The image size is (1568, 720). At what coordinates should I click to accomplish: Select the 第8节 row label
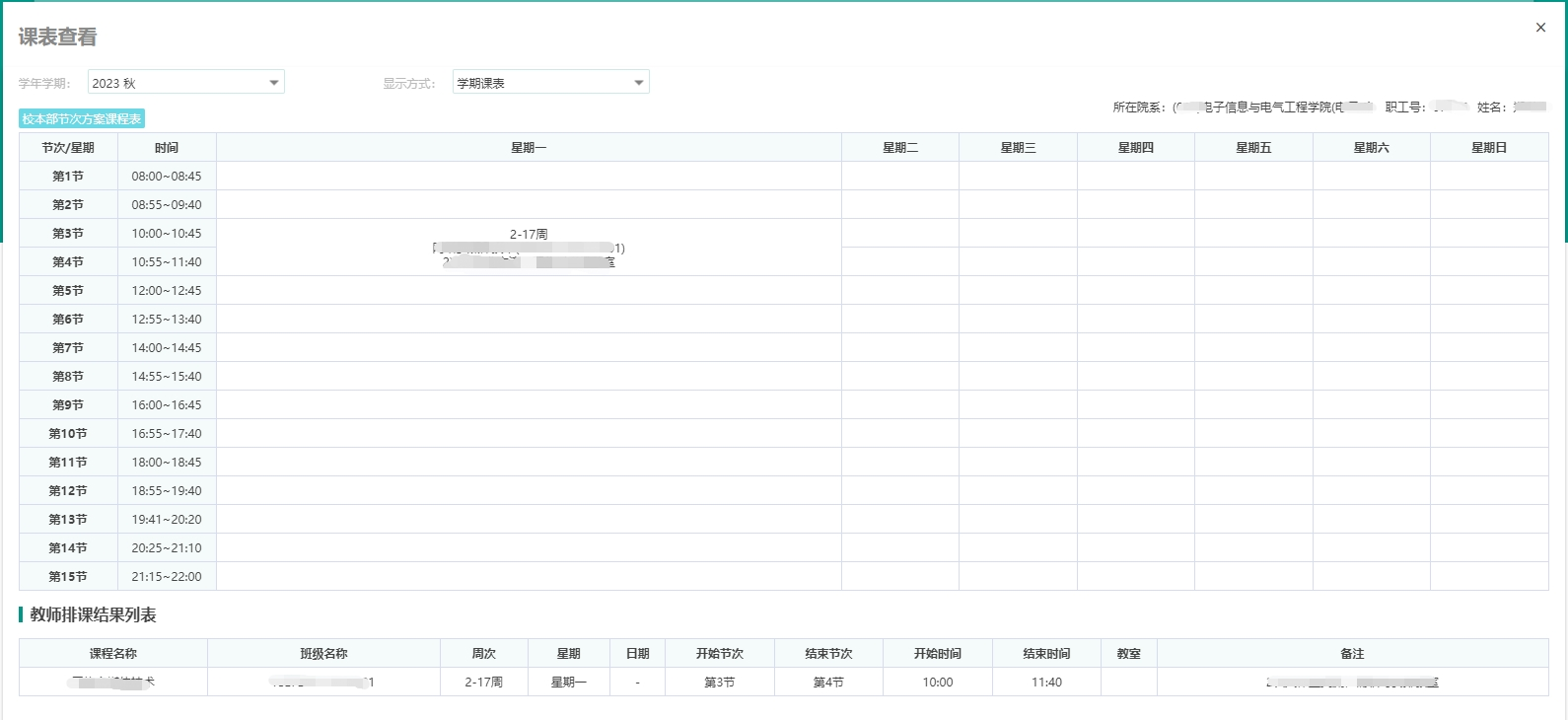tap(68, 376)
